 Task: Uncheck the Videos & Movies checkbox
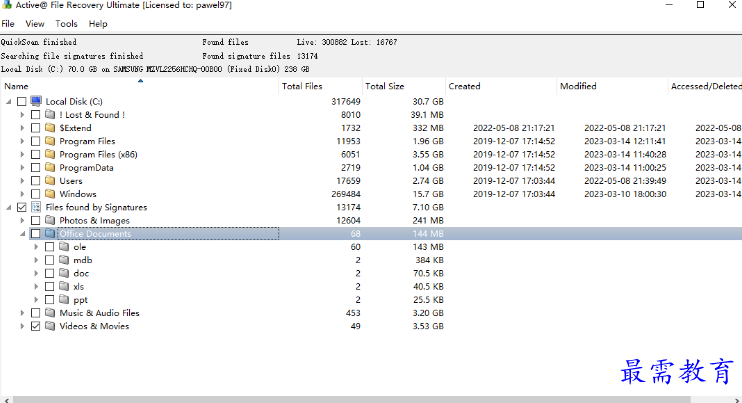click(35, 326)
